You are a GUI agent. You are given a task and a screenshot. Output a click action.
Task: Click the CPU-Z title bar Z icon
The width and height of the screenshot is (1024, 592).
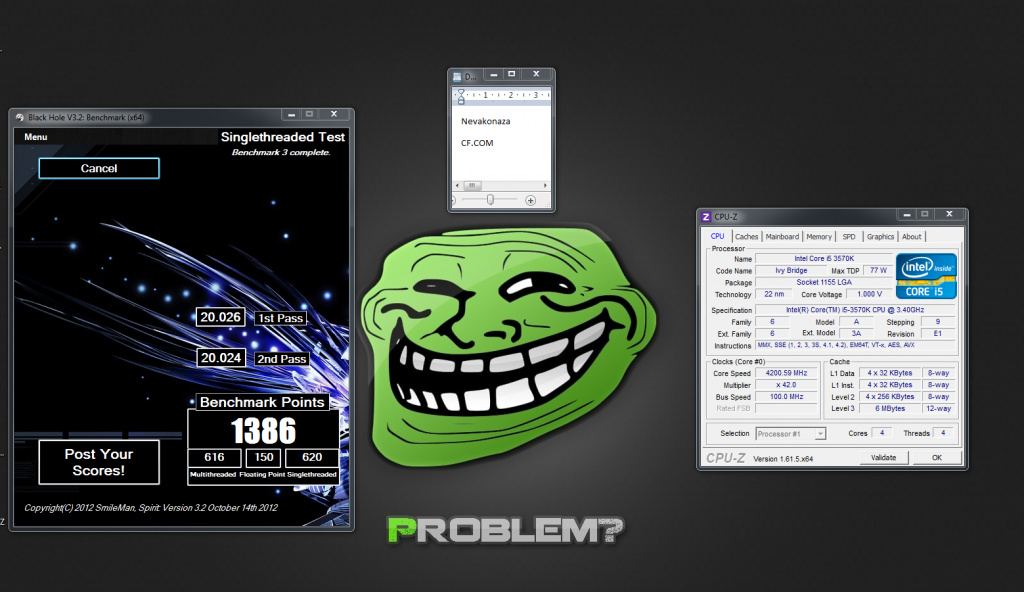pos(705,217)
